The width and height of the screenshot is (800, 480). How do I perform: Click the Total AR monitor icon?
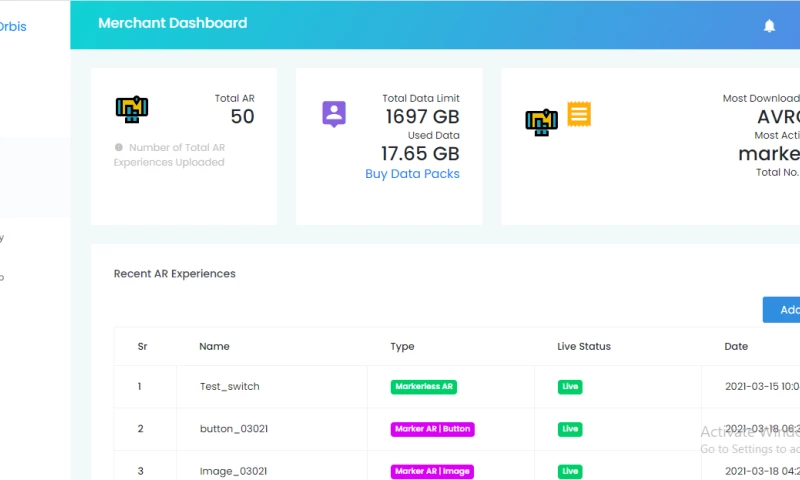[132, 109]
